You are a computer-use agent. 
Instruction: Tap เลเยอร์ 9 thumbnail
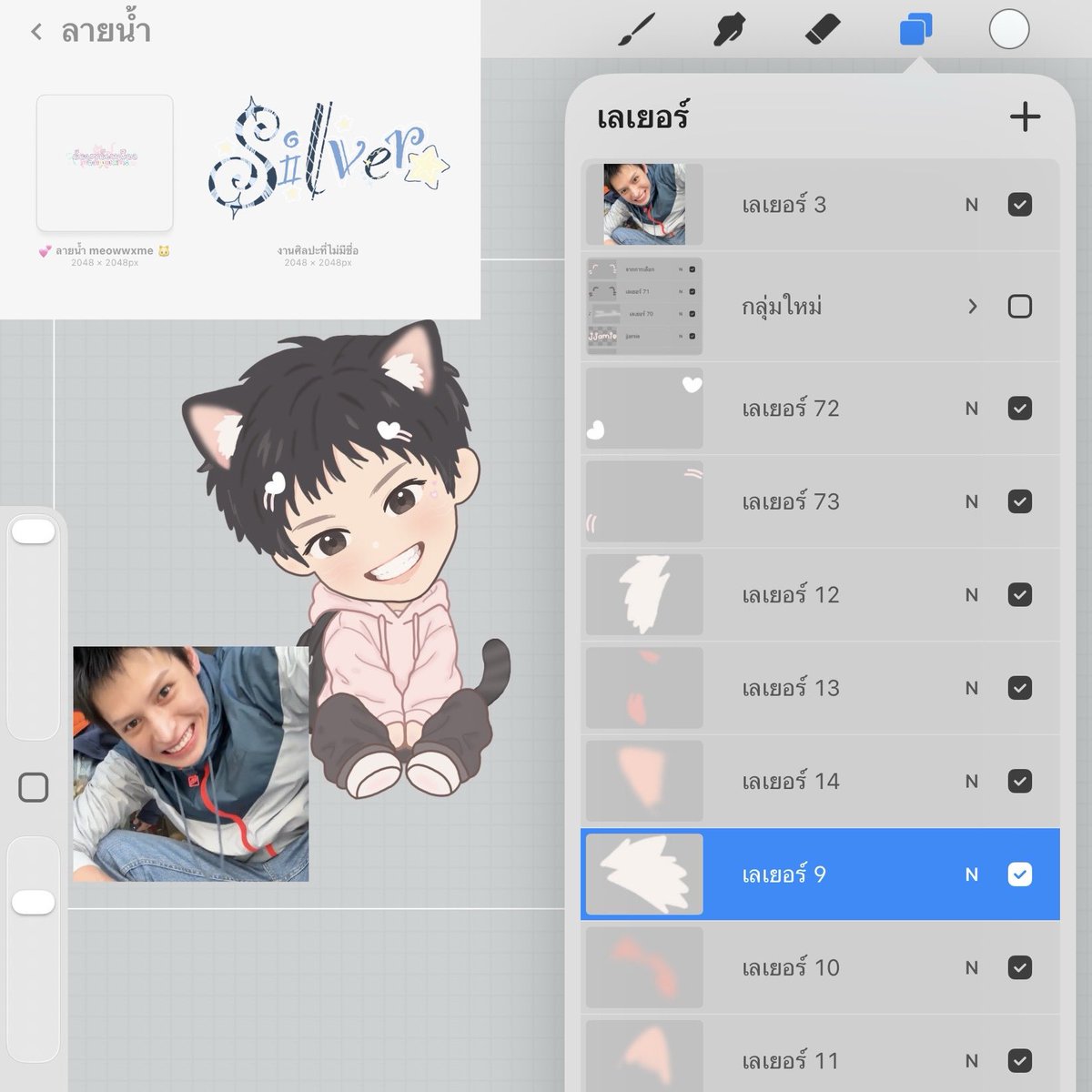pyautogui.click(x=644, y=875)
